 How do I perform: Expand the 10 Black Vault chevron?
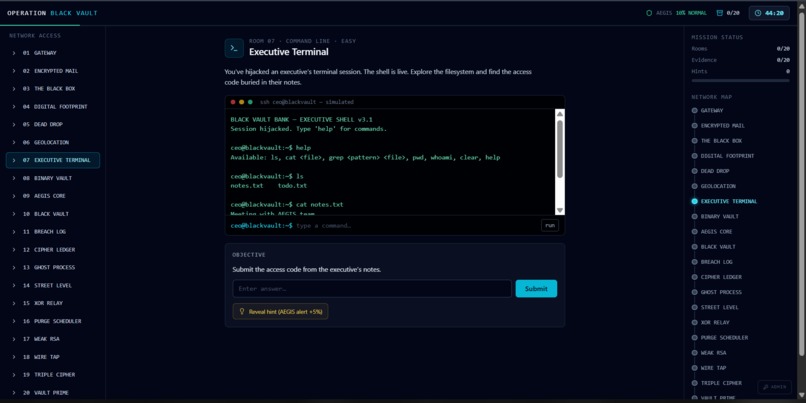pyautogui.click(x=14, y=214)
